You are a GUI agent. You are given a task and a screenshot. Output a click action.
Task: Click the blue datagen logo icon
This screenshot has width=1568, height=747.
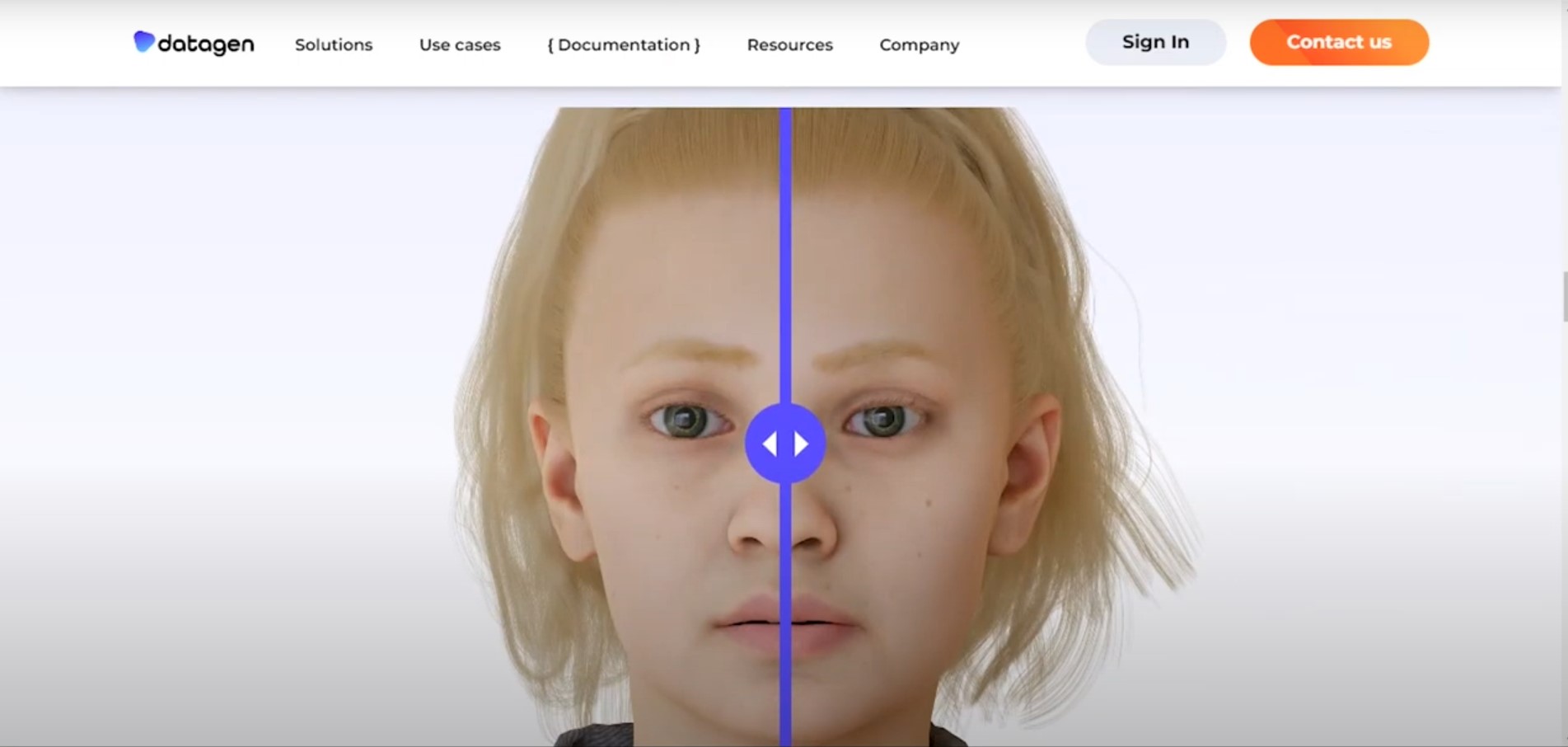click(x=144, y=41)
